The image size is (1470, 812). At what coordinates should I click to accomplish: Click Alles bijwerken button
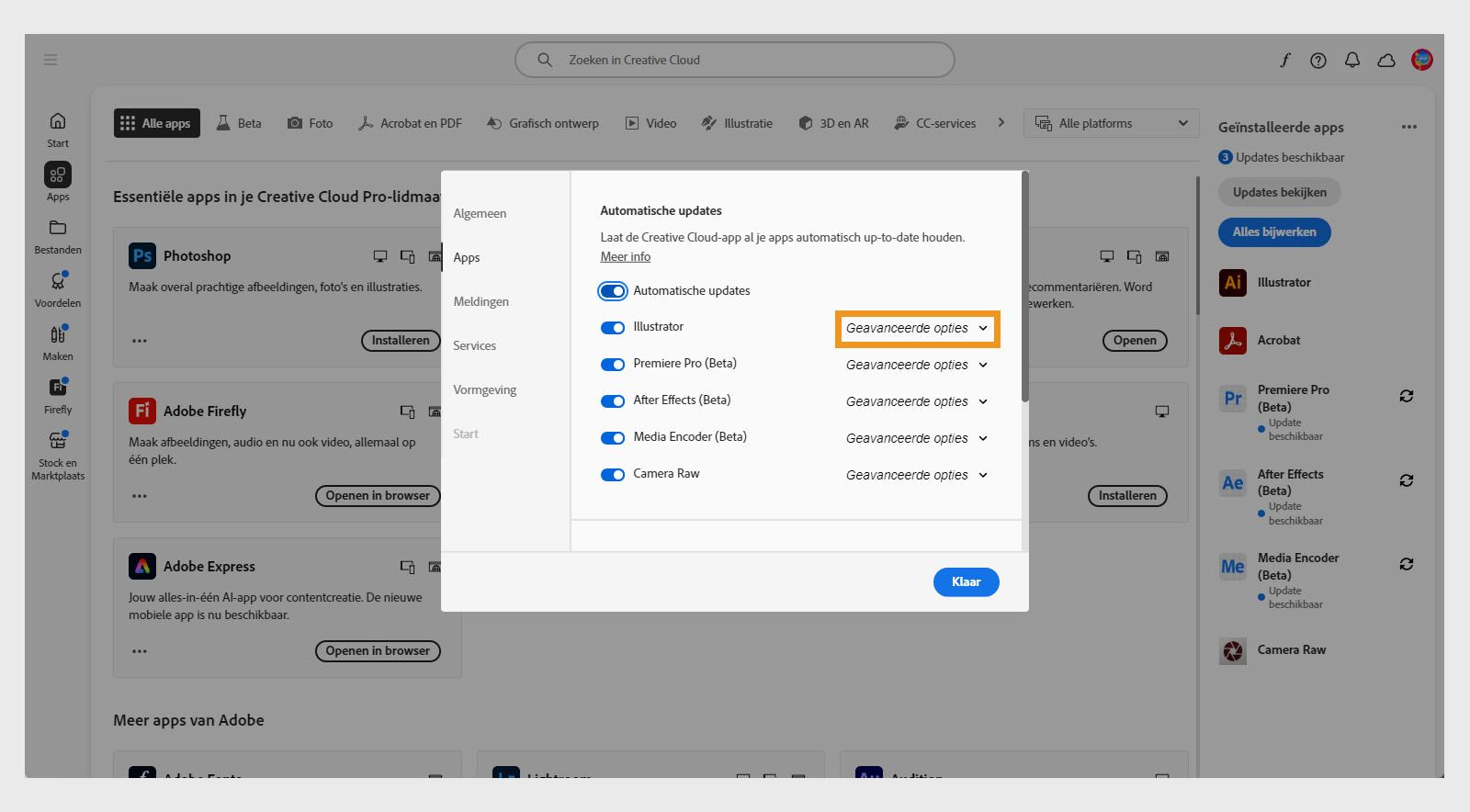pyautogui.click(x=1274, y=231)
